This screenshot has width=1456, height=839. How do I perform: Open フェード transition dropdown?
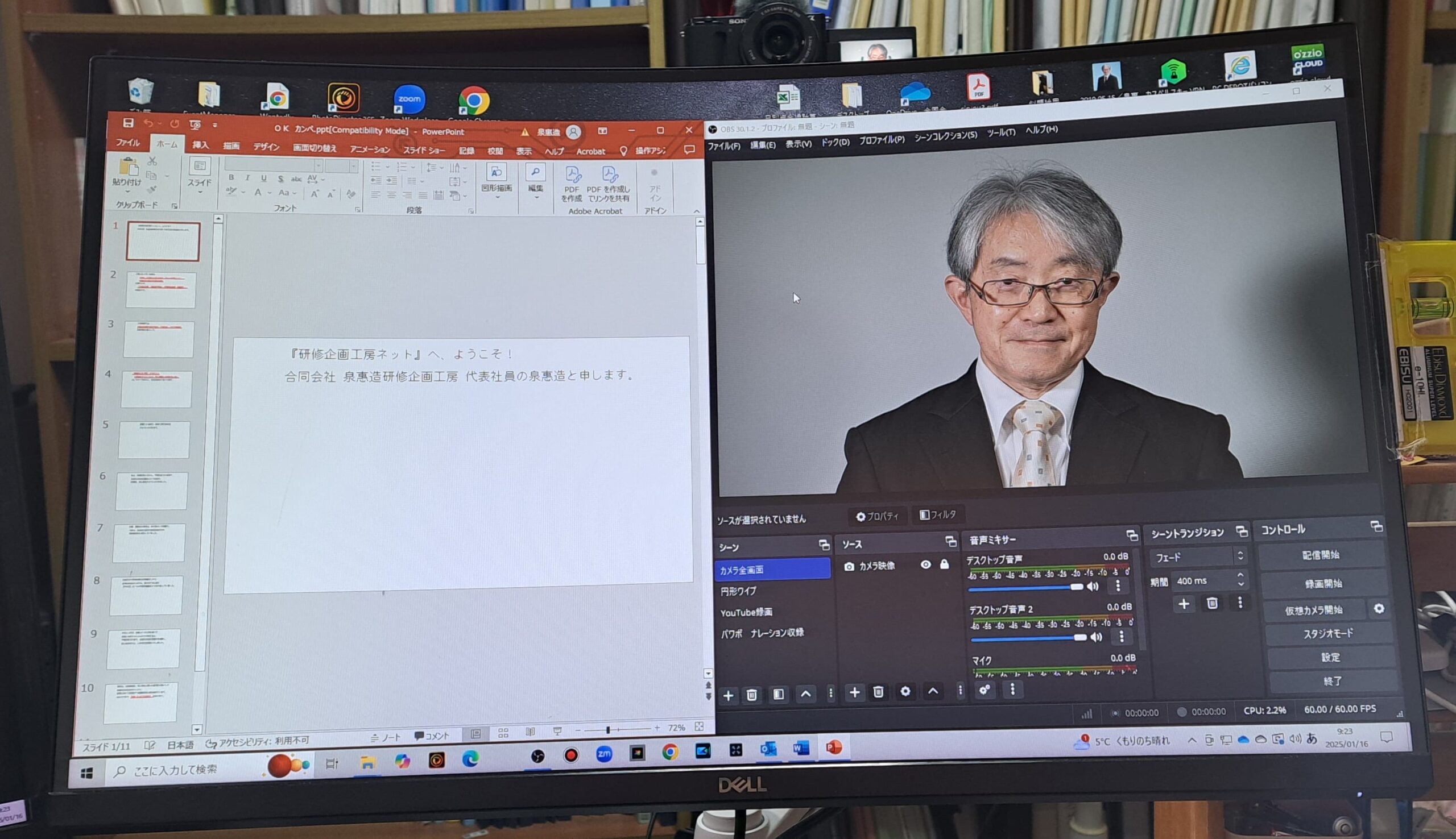(1199, 556)
